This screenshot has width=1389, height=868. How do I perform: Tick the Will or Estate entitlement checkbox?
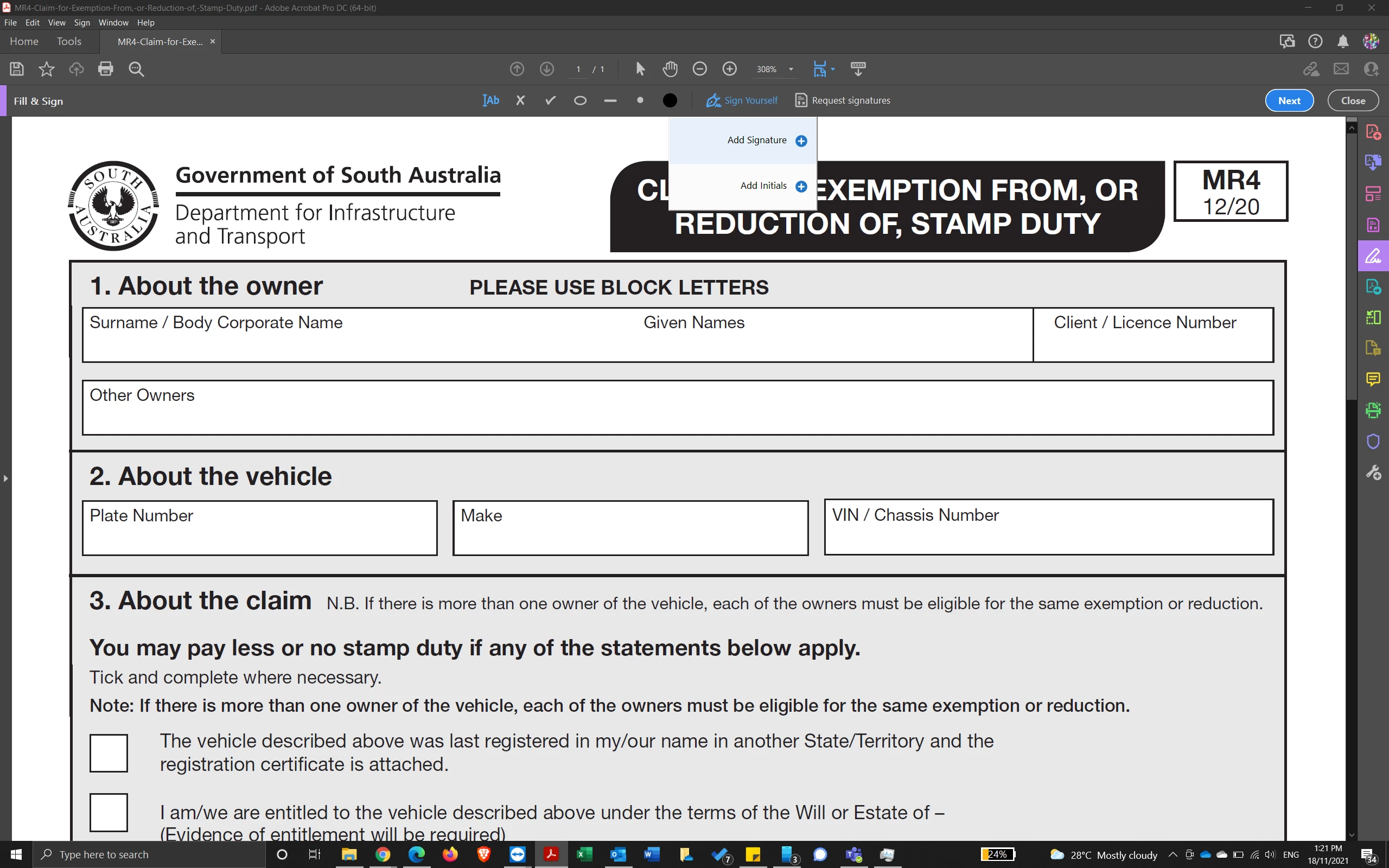pyautogui.click(x=109, y=812)
